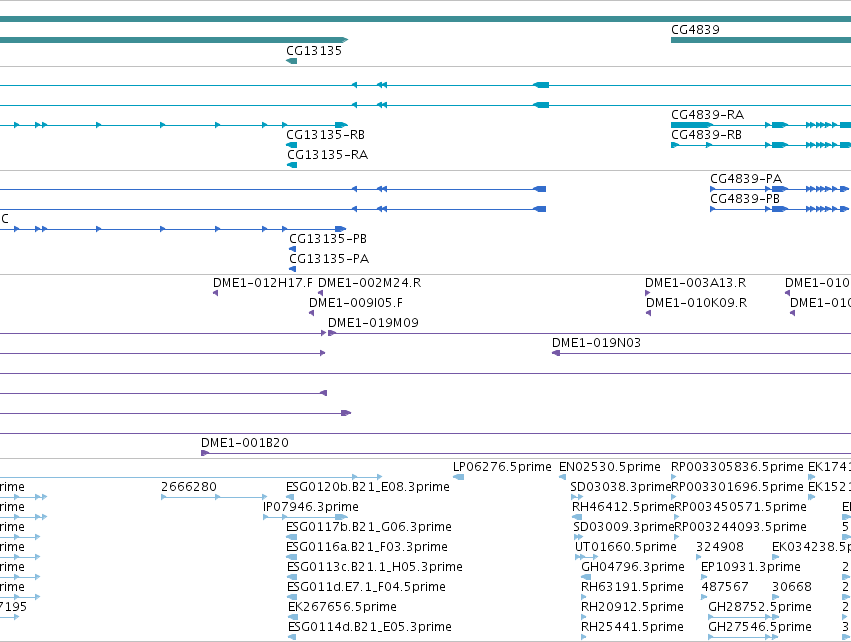Click the CG13135-RB transcript feature
Image resolution: width=851 pixels, height=642 pixels.
coord(291,145)
